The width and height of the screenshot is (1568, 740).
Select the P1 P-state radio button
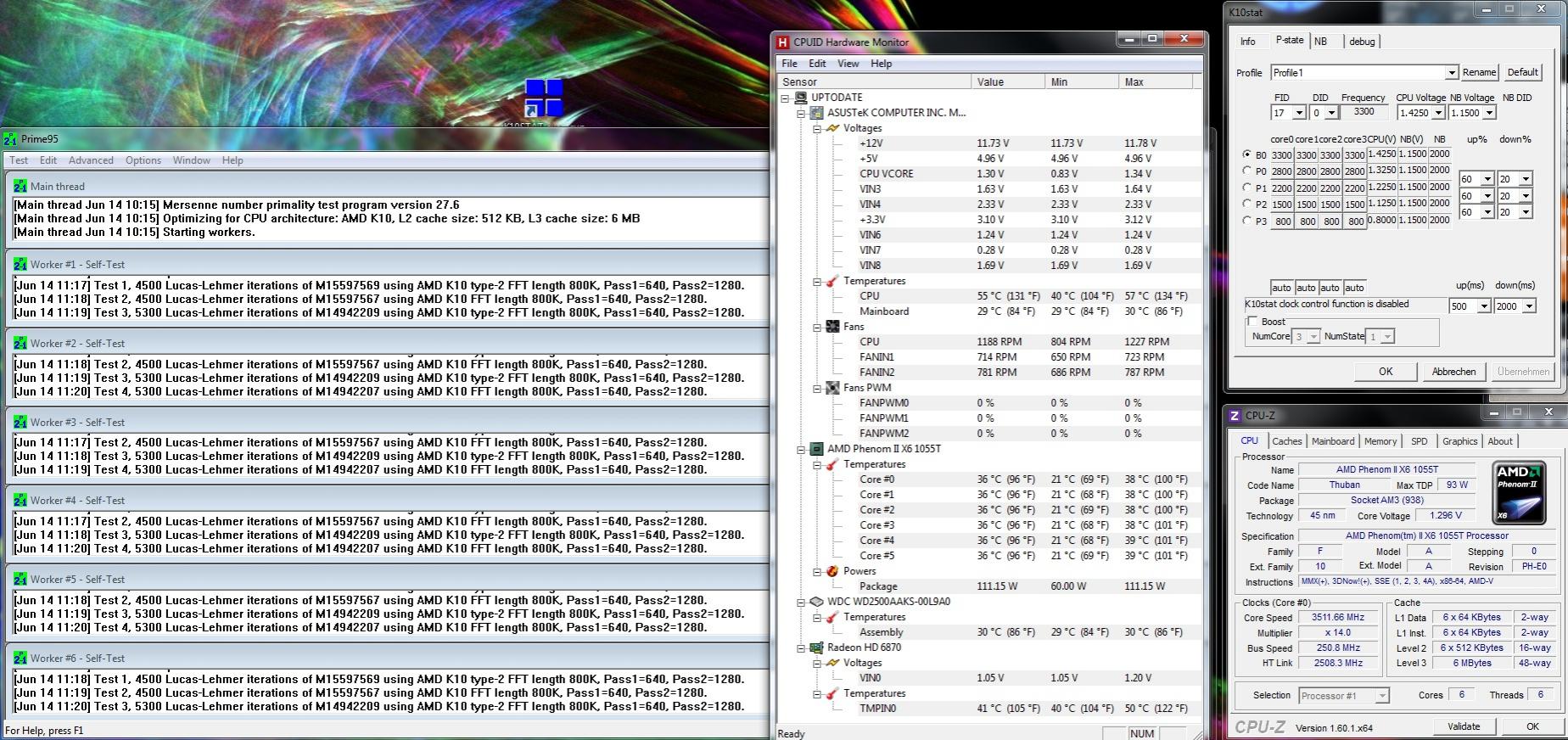(x=1246, y=188)
